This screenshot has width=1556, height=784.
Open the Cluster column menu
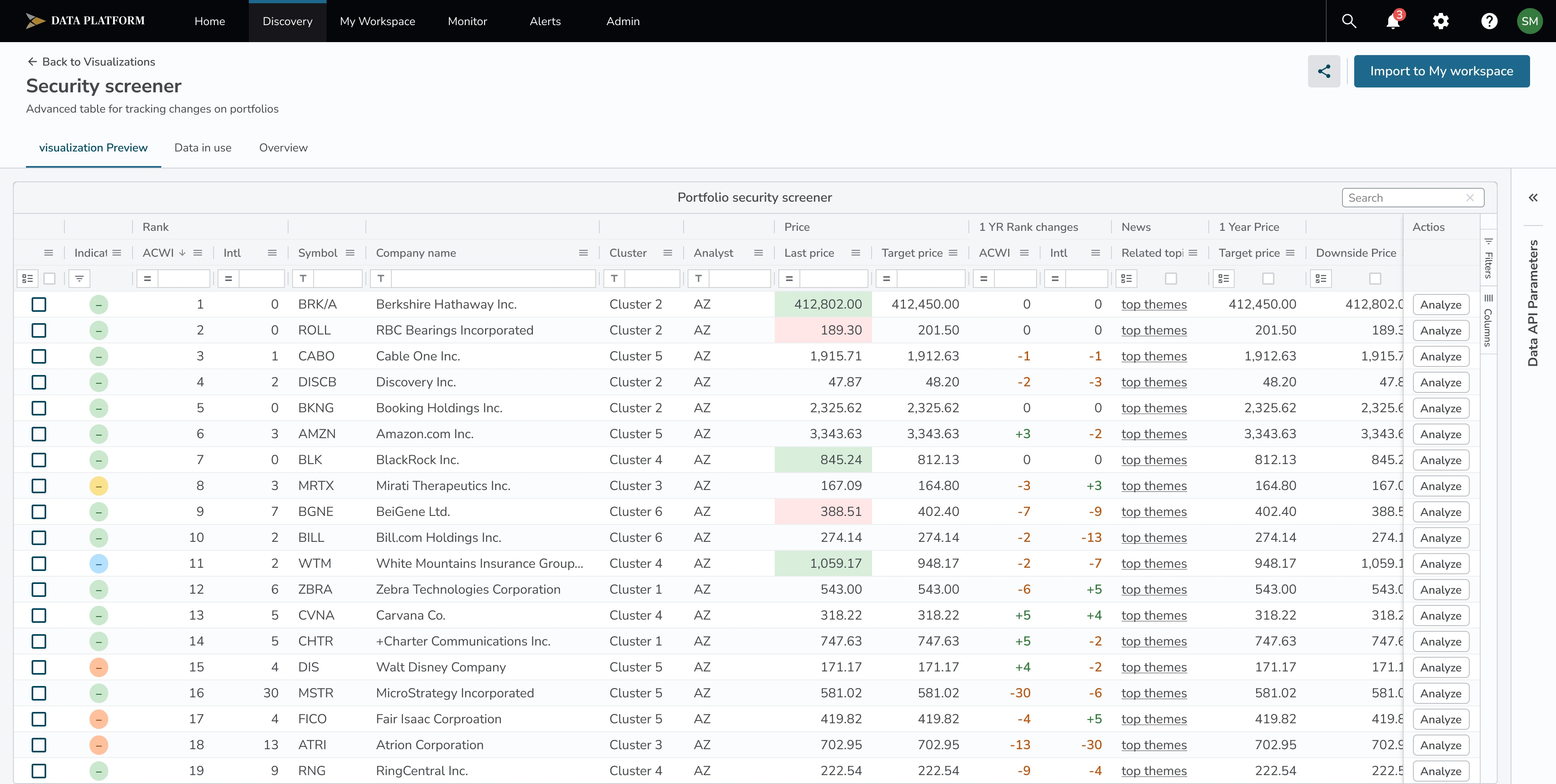point(667,253)
